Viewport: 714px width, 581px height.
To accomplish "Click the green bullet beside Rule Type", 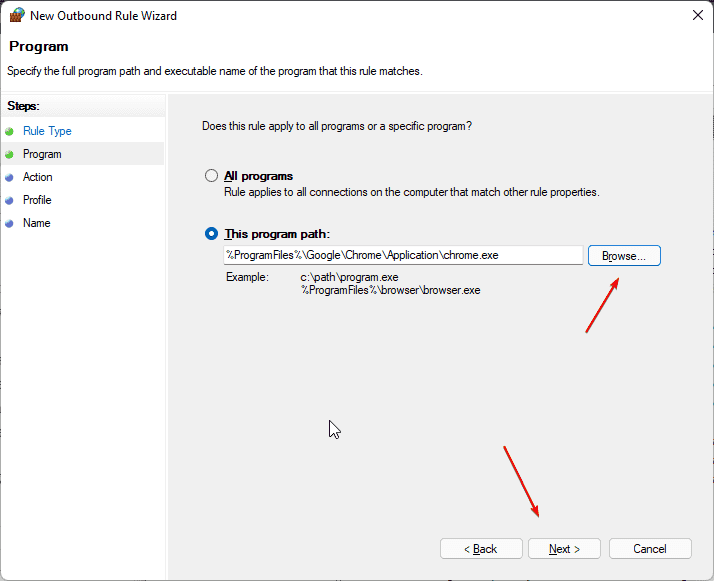I will pyautogui.click(x=9, y=132).
